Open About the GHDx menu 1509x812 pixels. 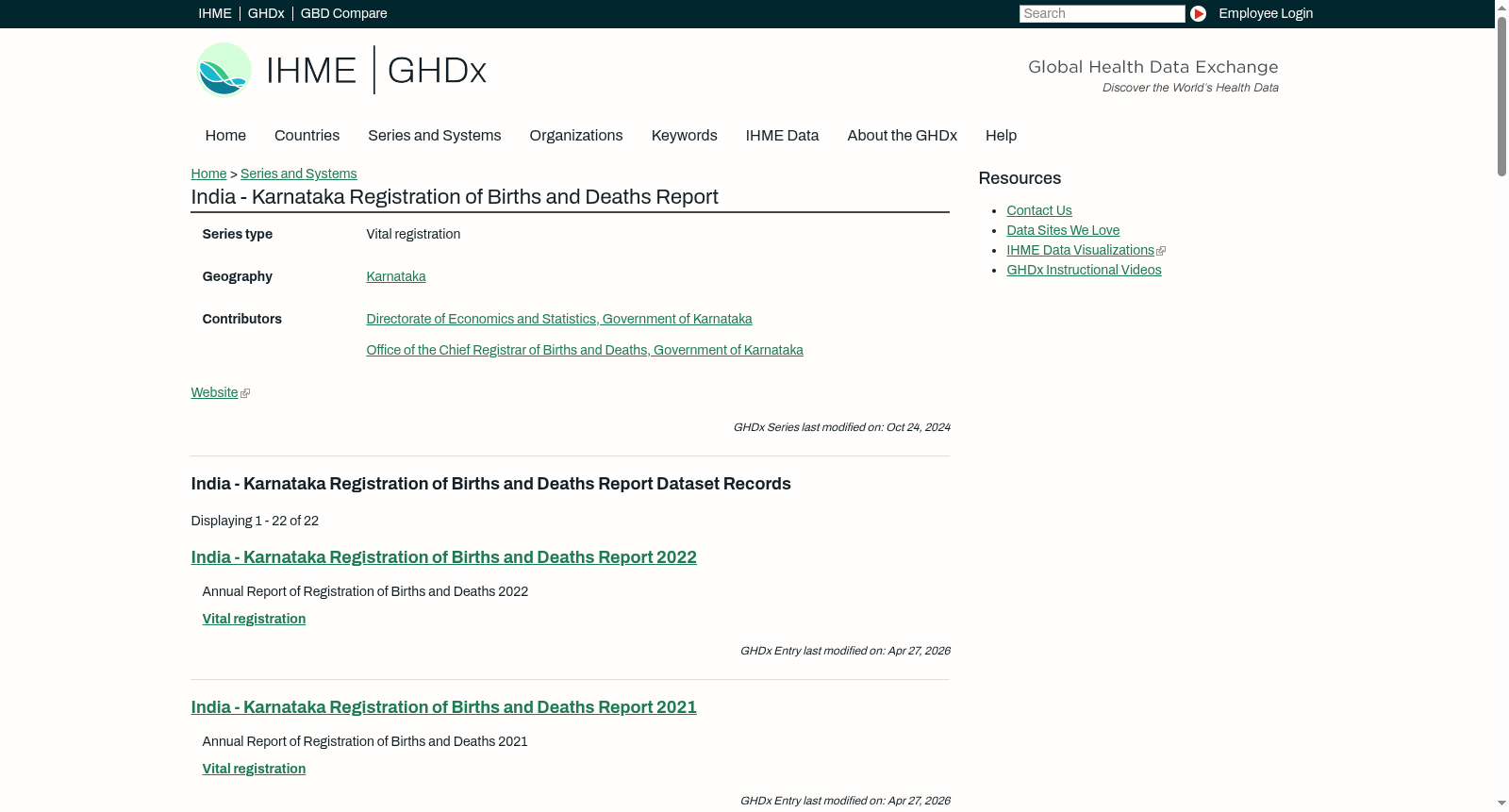click(902, 136)
